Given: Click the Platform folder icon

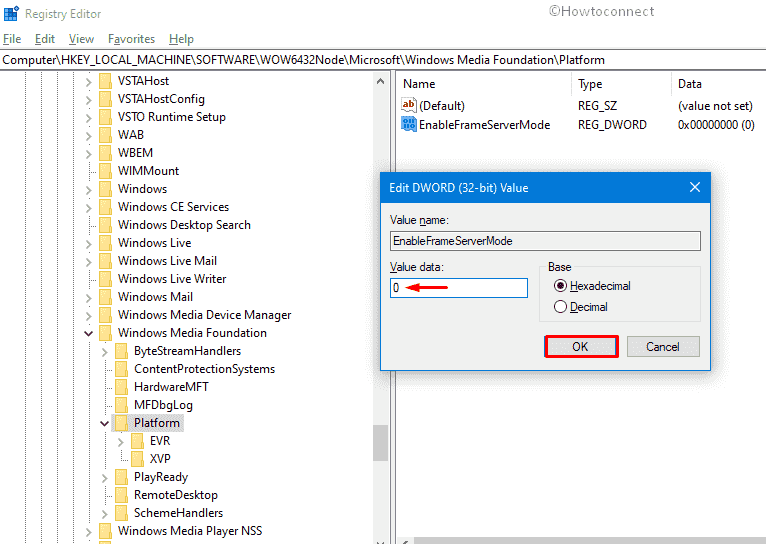Looking at the screenshot, I should click(x=121, y=423).
